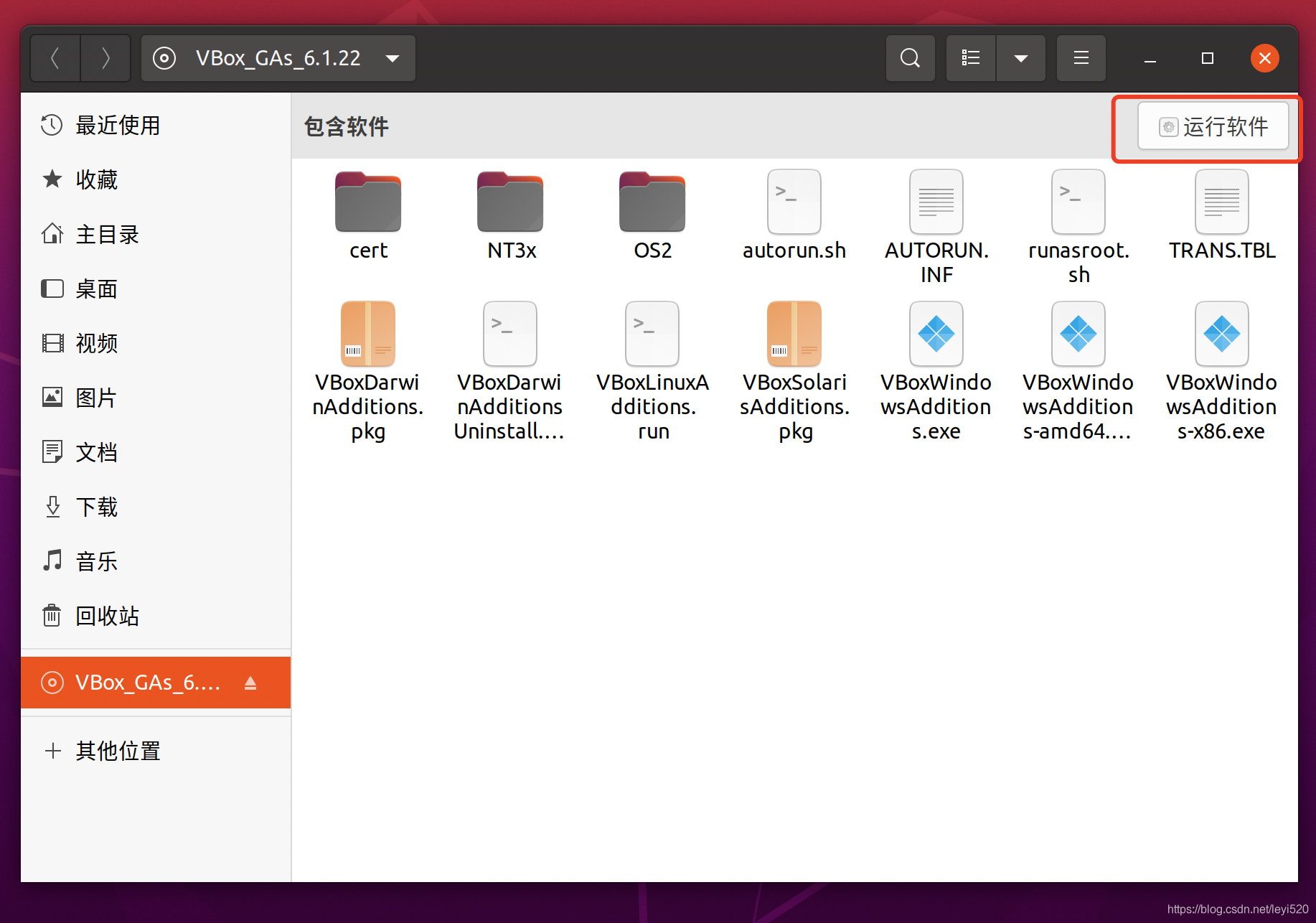Go to 主目录 home folder
Screen dimensions: 1316x923
156,235
